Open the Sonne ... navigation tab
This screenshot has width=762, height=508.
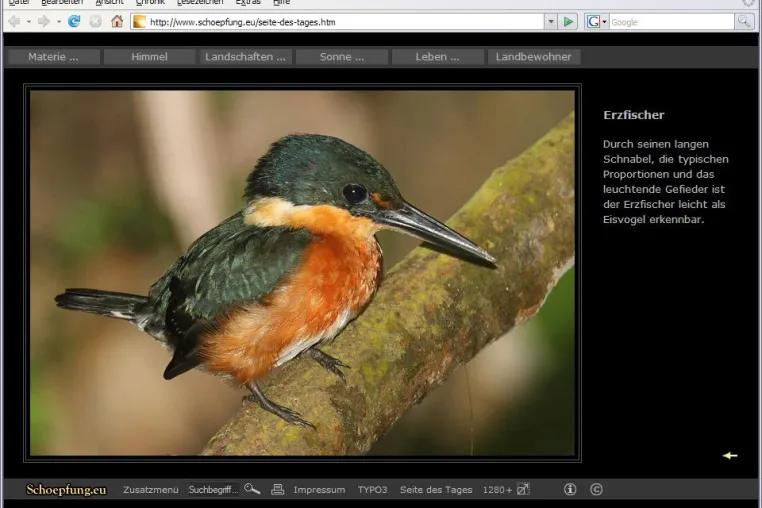point(342,57)
